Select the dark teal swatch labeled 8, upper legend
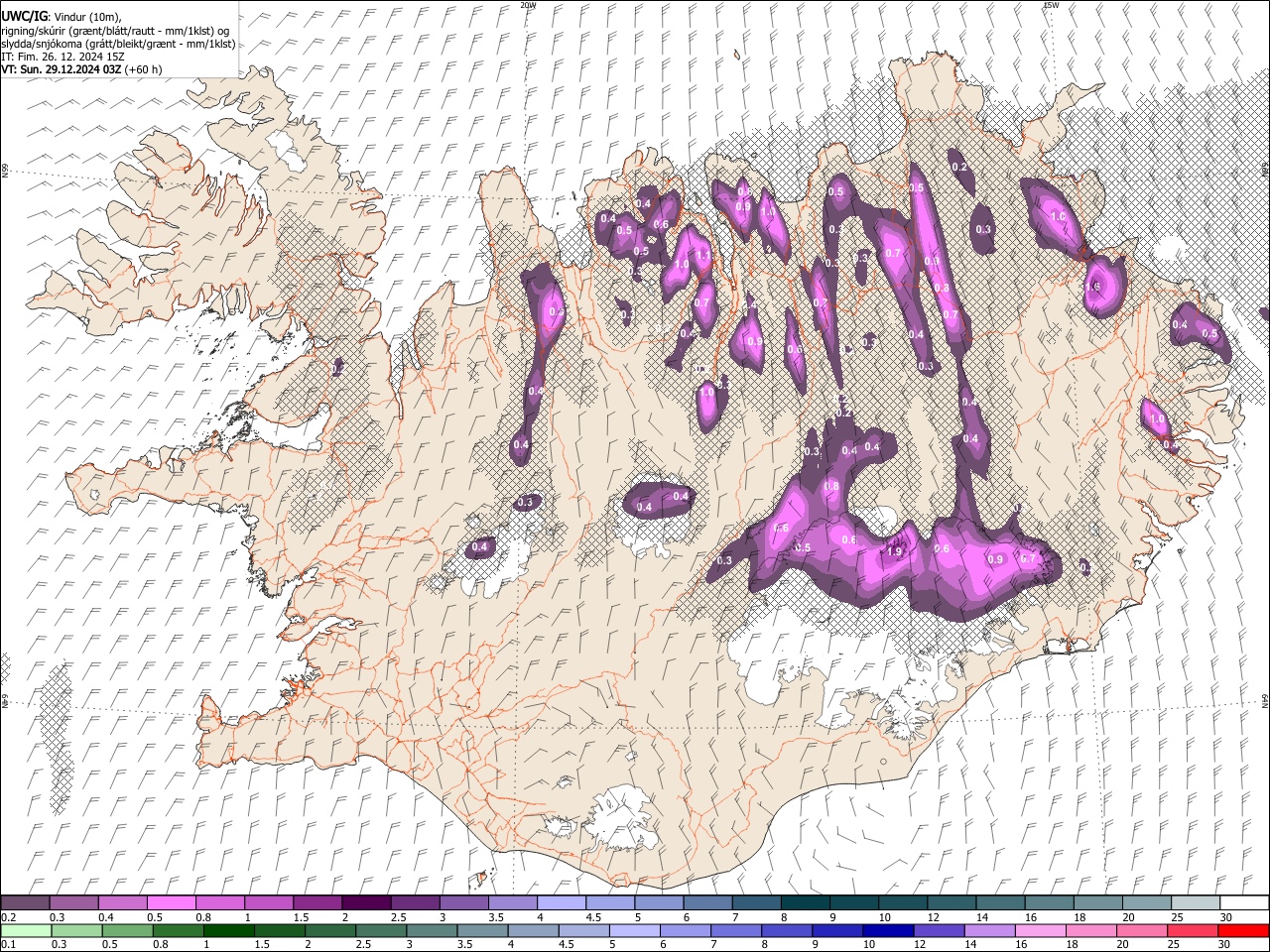The image size is (1270, 952). [x=805, y=902]
